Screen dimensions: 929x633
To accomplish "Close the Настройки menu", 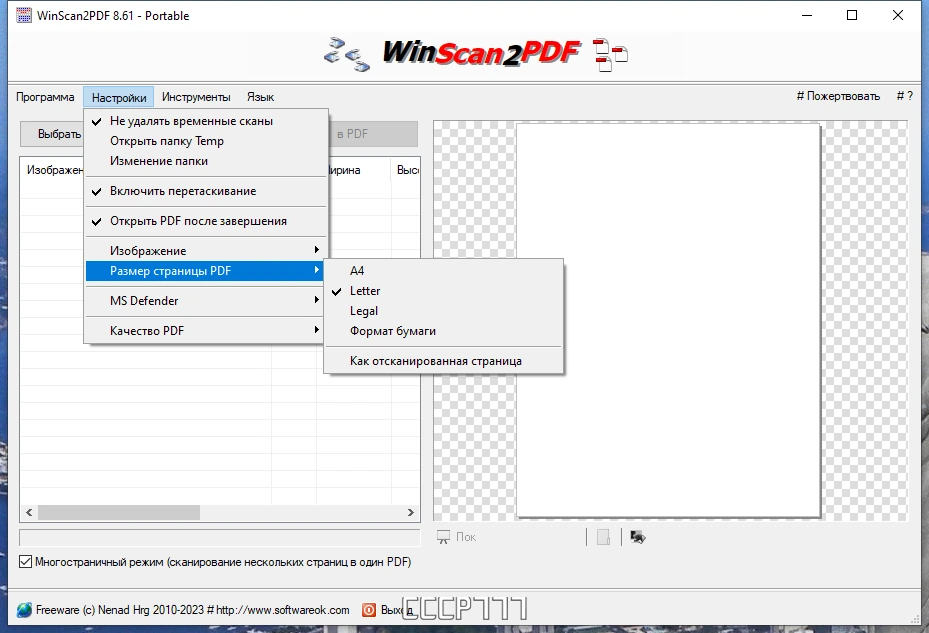I will coord(118,97).
